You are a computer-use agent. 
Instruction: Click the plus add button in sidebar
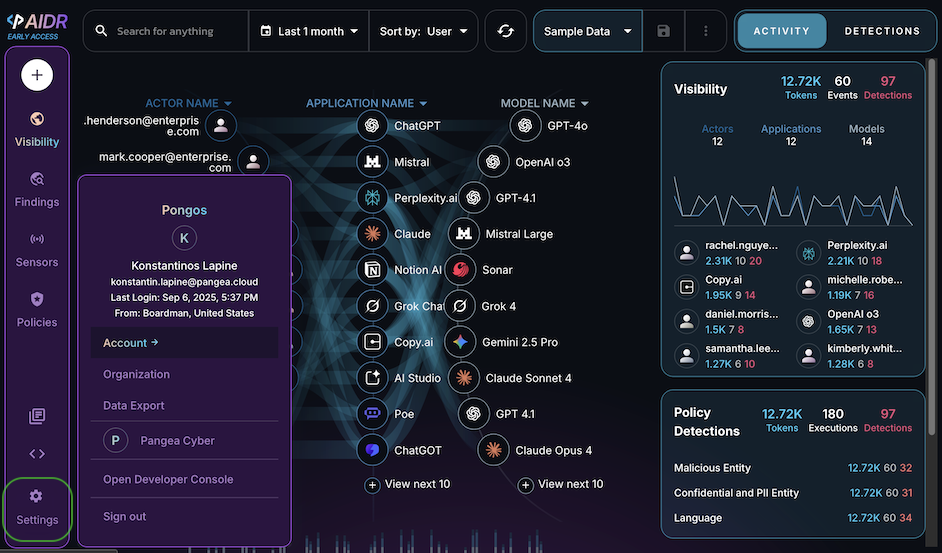coord(37,75)
